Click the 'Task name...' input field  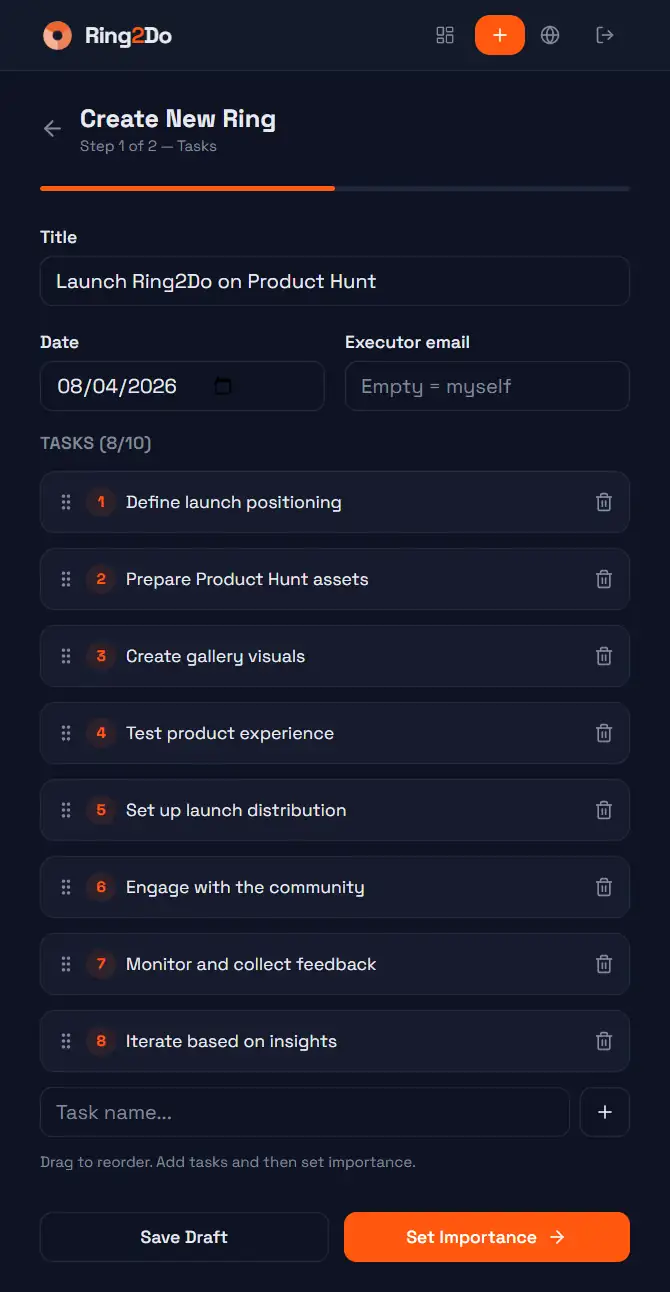tap(304, 1112)
